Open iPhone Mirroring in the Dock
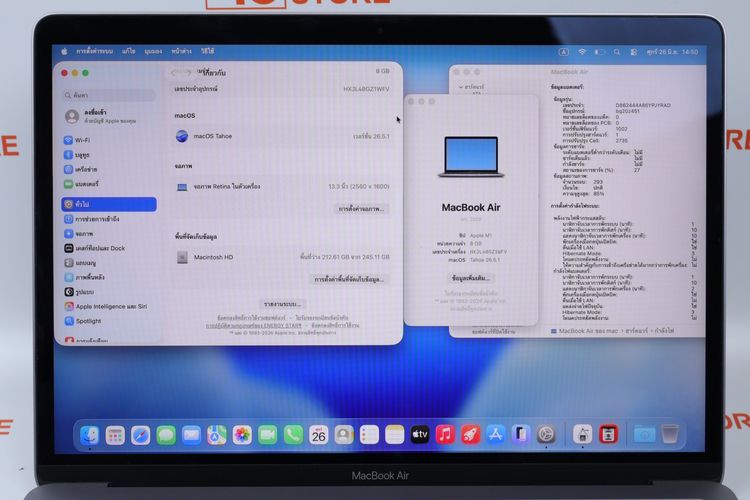 pos(521,435)
